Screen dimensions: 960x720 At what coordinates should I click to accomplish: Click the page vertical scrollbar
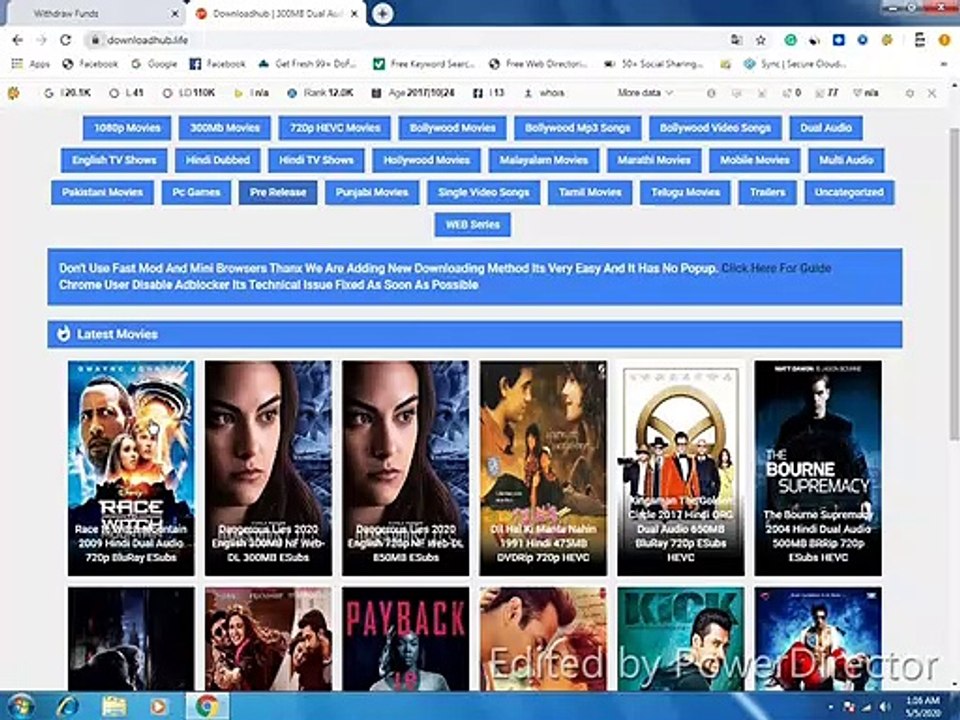[x=954, y=283]
